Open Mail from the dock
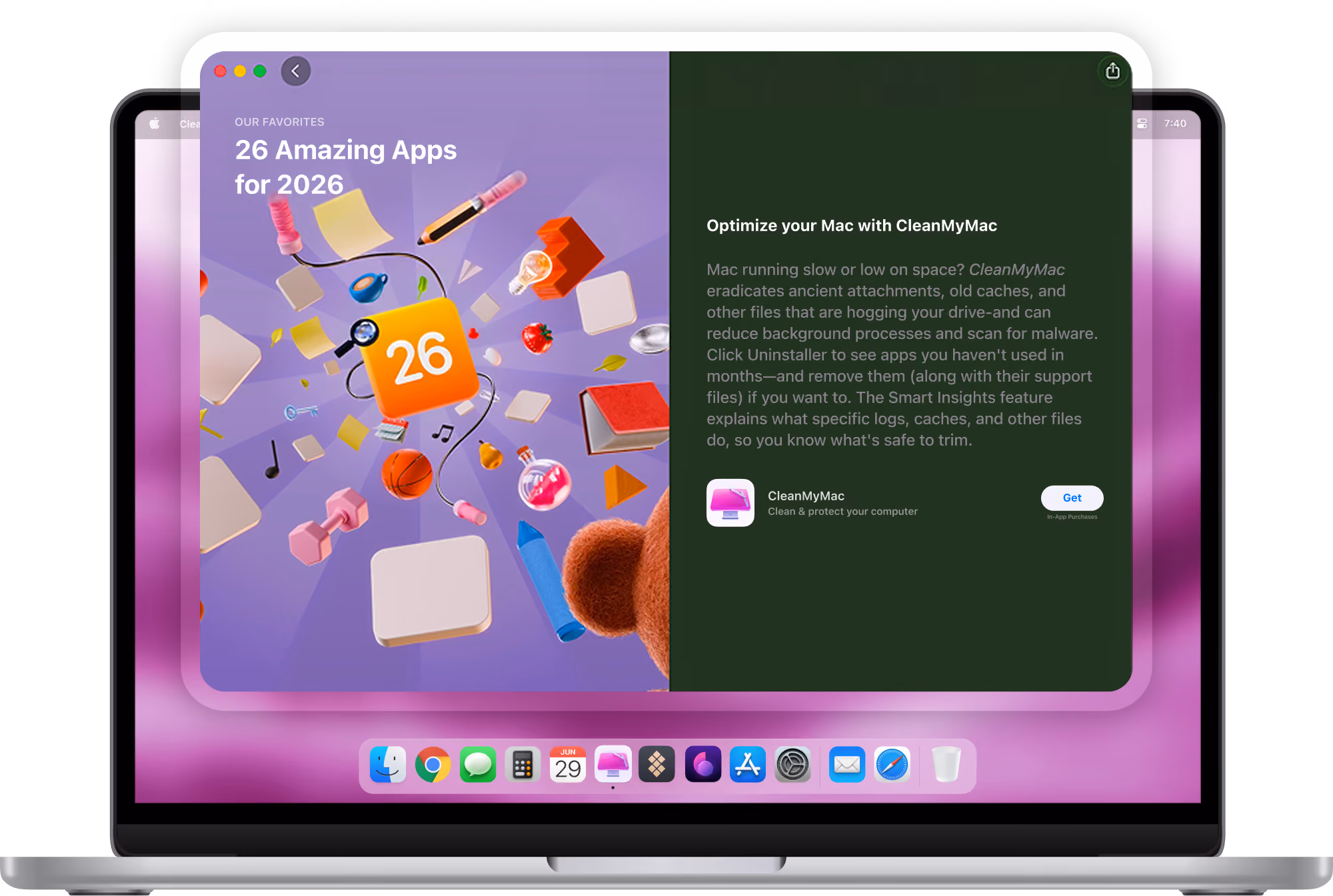 (847, 765)
